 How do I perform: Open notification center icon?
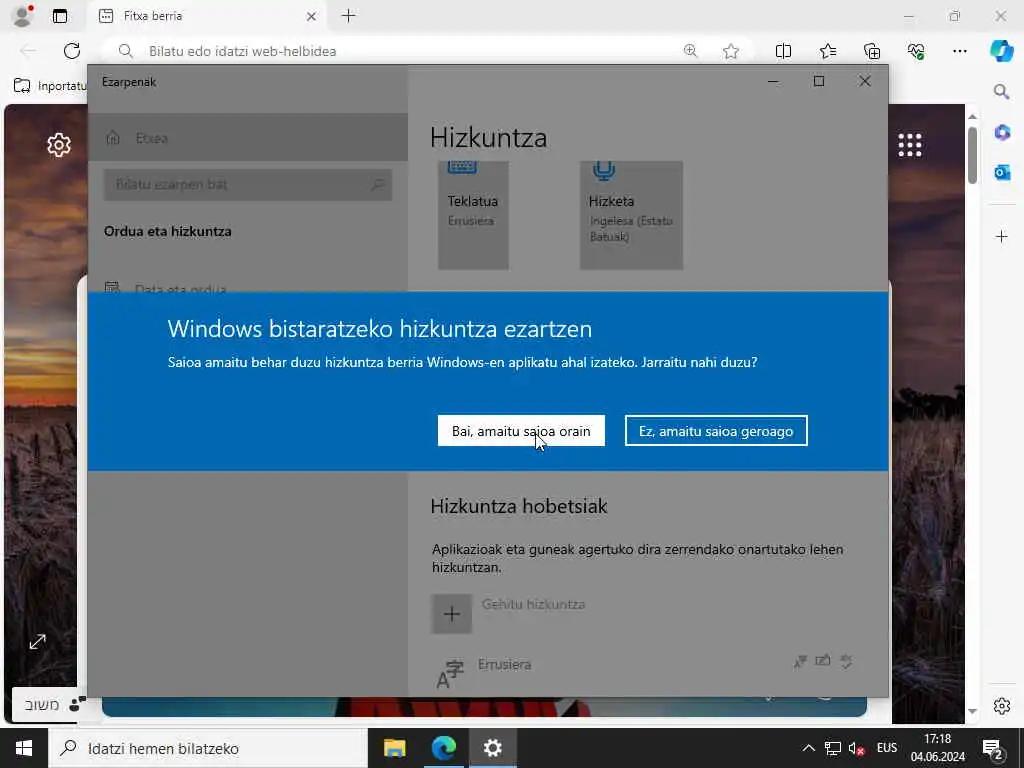click(993, 748)
